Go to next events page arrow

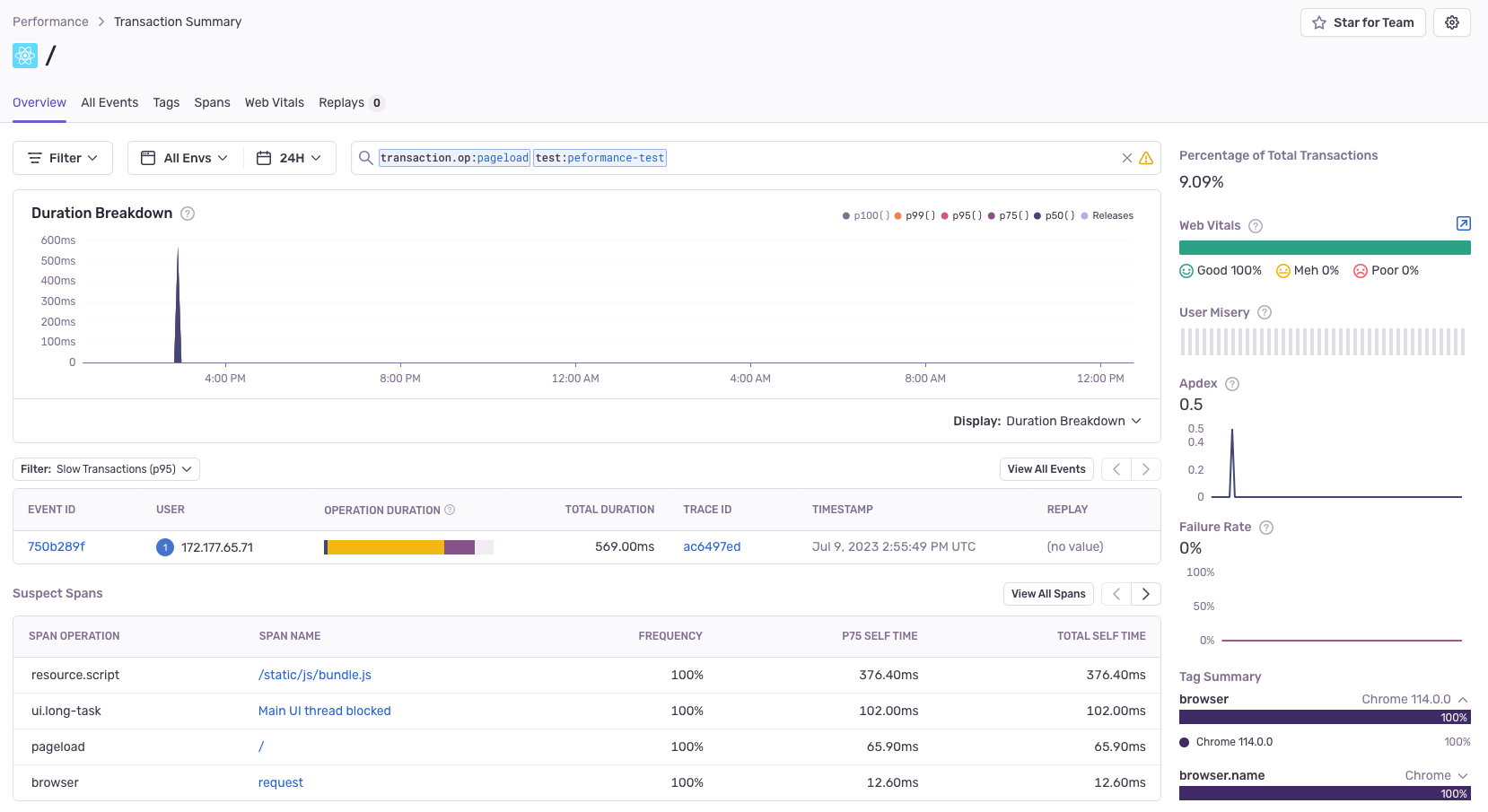tap(1146, 469)
